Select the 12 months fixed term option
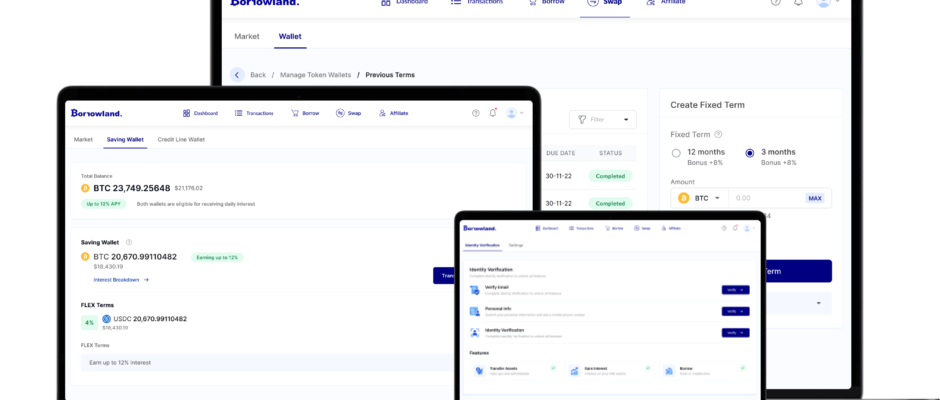The width and height of the screenshot is (940, 400). point(676,153)
